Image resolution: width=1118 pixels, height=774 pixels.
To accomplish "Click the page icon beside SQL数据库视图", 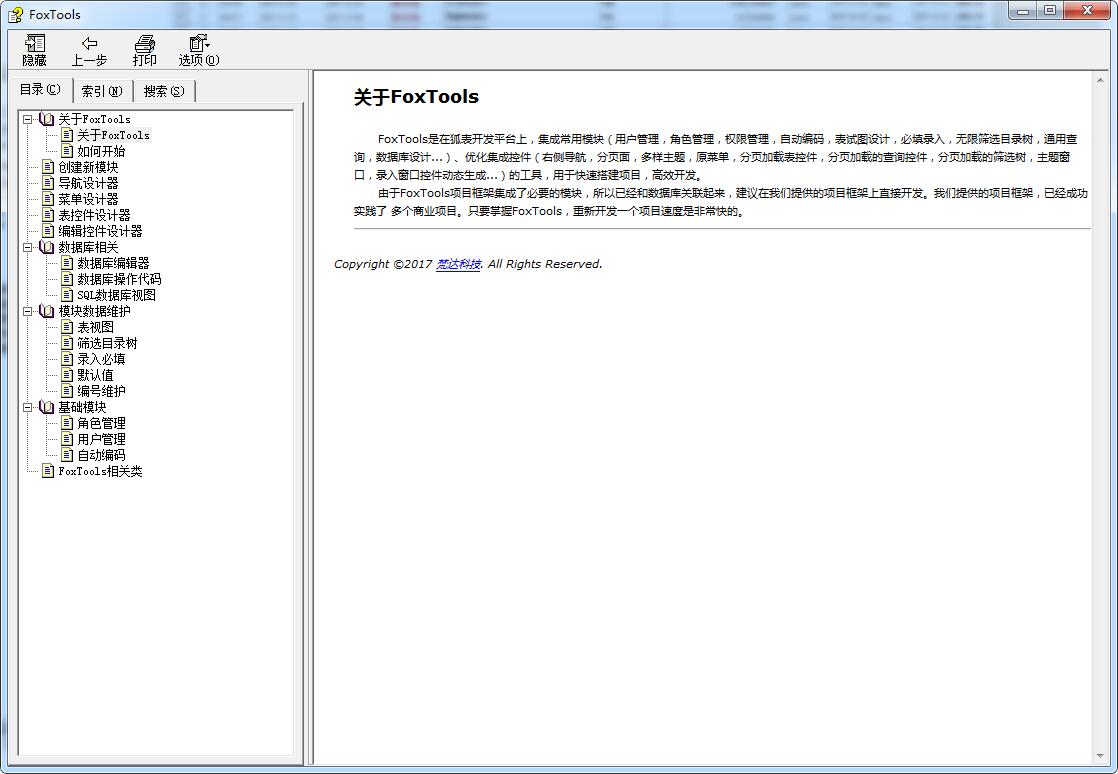I will click(67, 295).
